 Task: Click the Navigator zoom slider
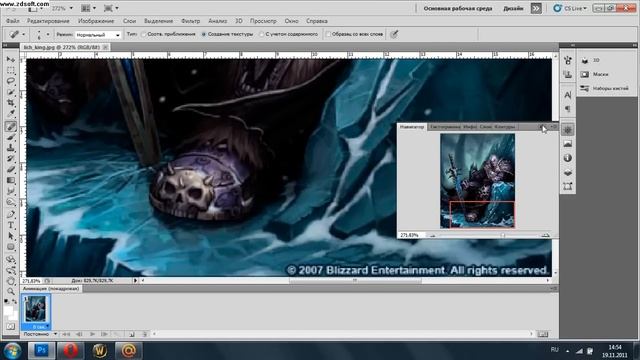[x=489, y=236]
